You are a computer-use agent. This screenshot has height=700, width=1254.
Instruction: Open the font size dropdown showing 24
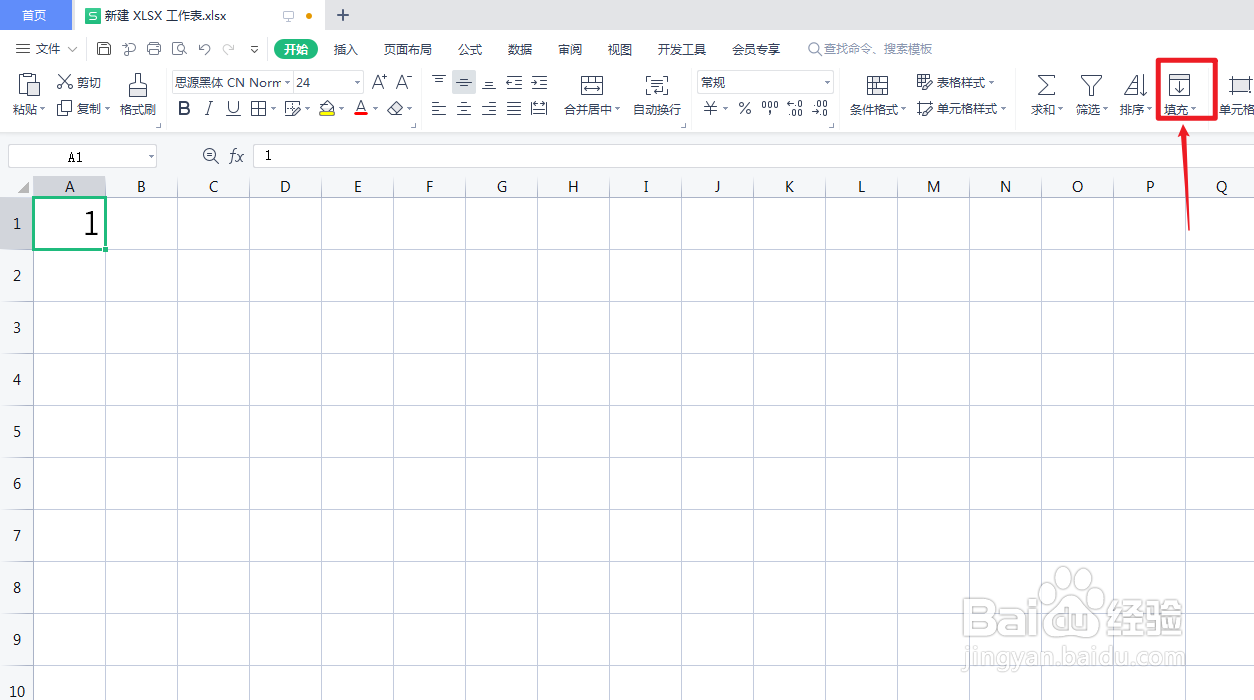tap(357, 83)
